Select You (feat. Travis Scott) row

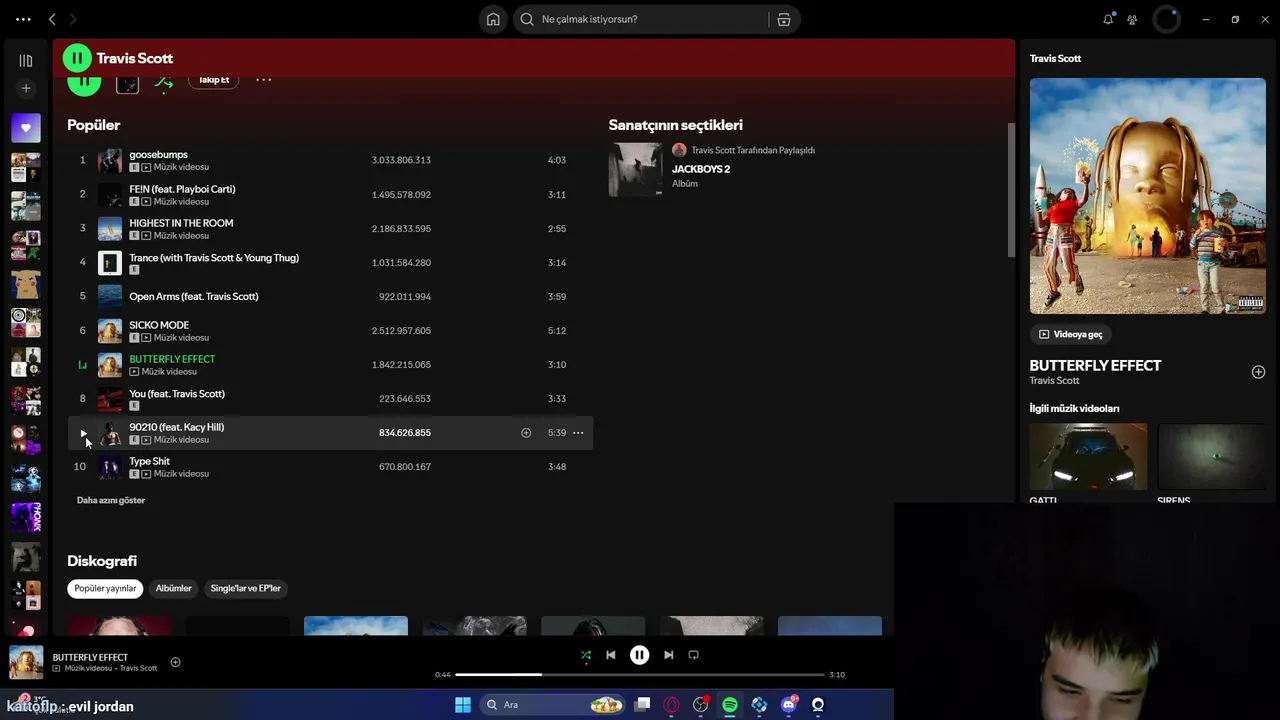click(330, 399)
